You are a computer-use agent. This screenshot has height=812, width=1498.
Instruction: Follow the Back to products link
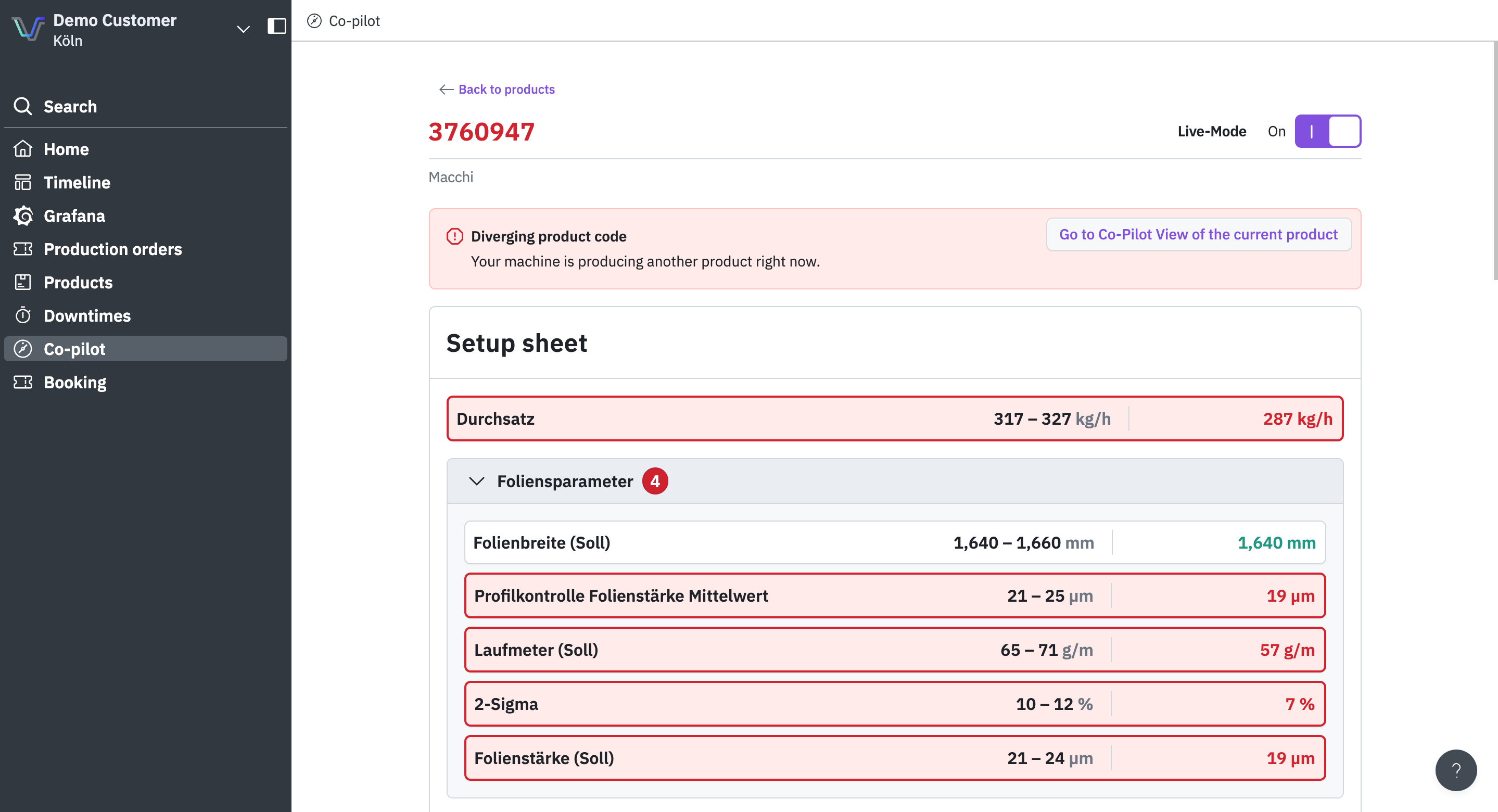point(506,89)
